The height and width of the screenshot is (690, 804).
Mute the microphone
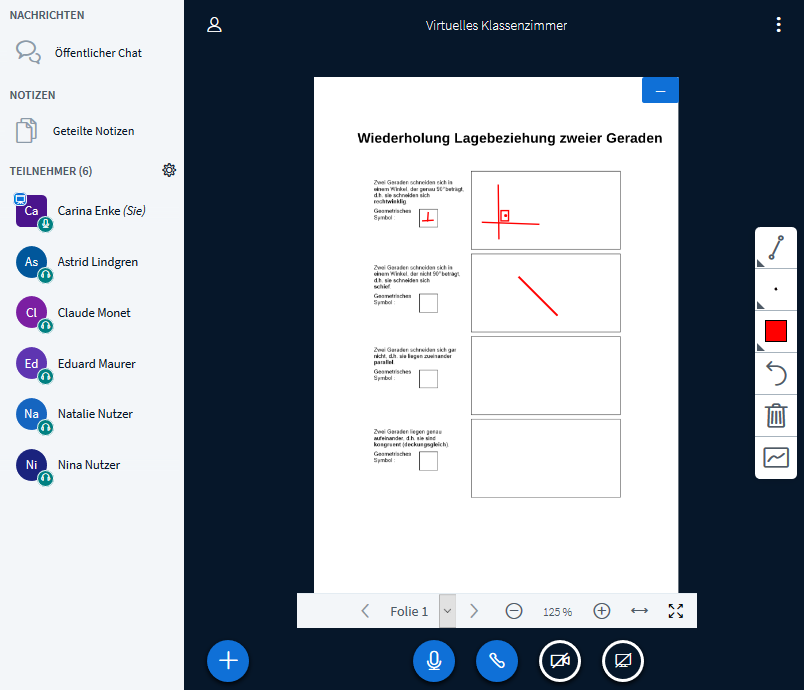pyautogui.click(x=433, y=661)
